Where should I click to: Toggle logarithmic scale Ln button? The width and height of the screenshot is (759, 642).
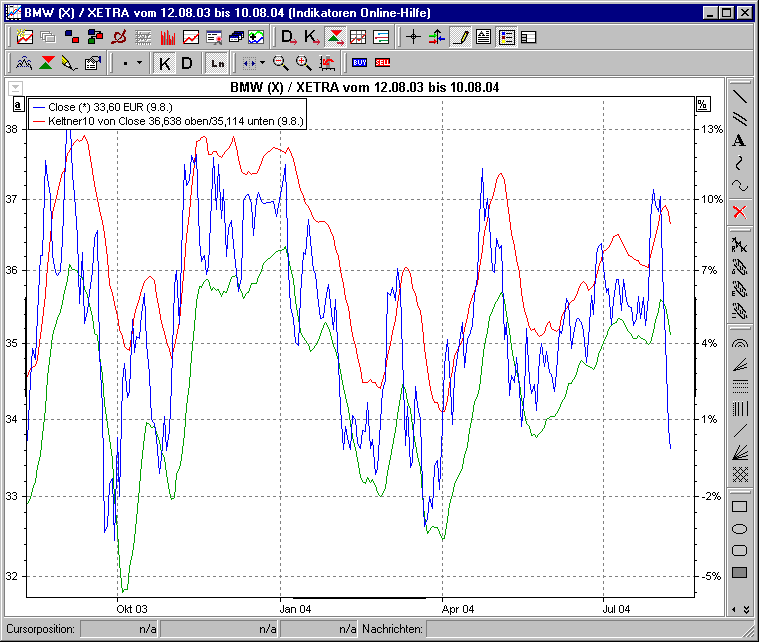217,63
